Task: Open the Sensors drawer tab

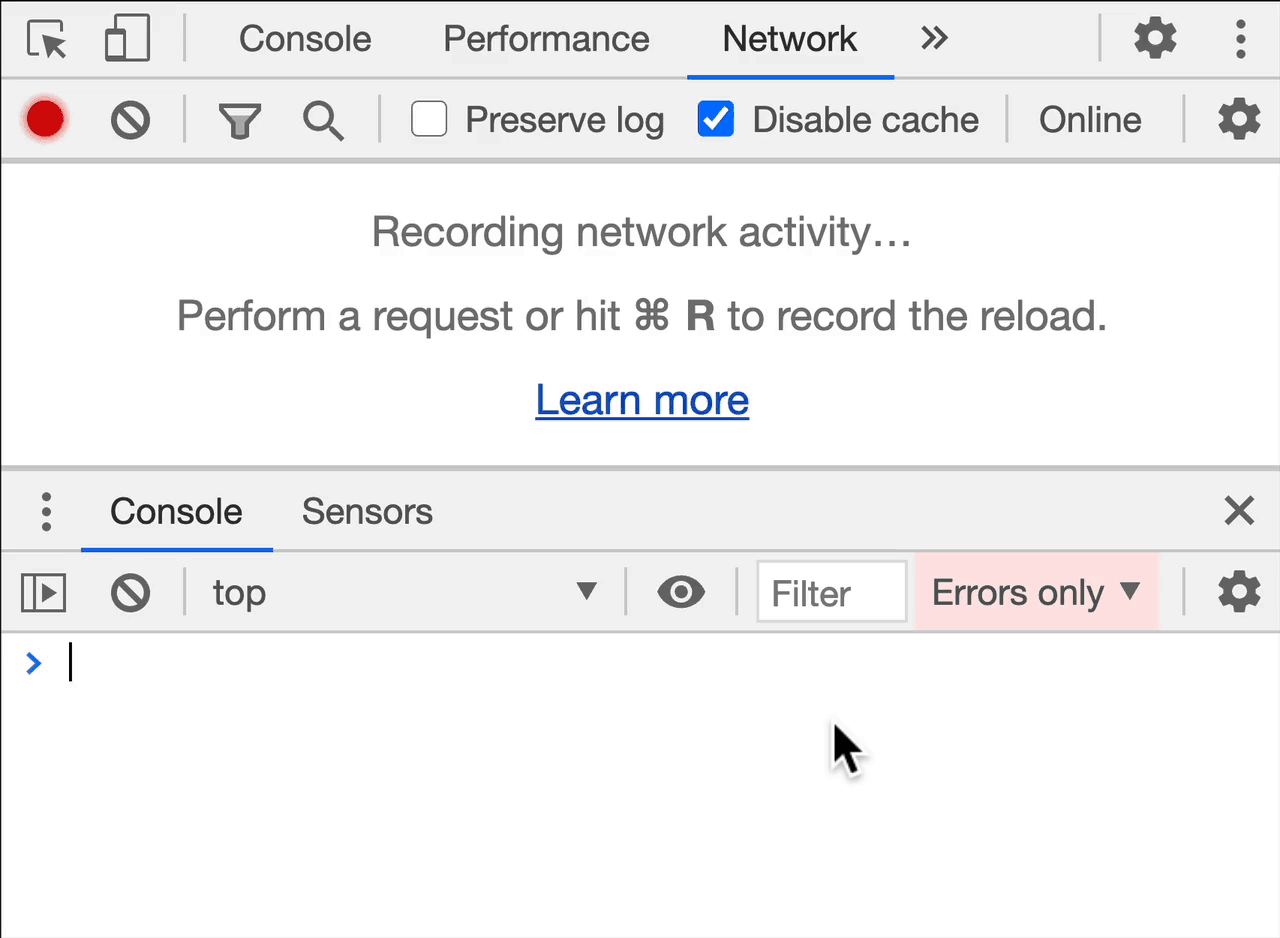Action: [x=367, y=512]
